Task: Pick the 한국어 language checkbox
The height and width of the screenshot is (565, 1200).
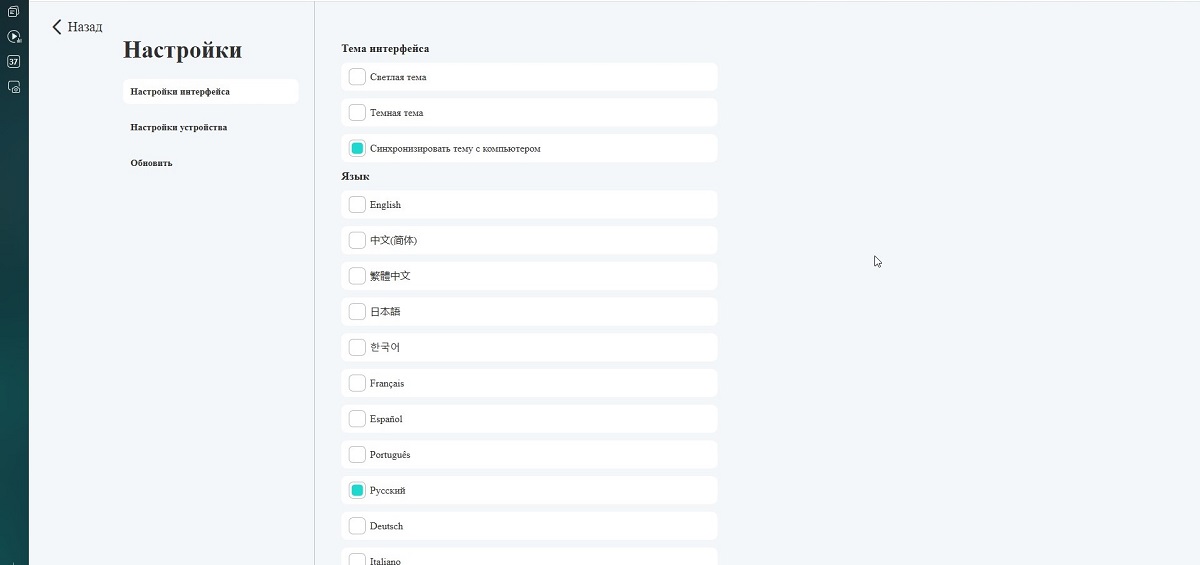Action: [357, 347]
